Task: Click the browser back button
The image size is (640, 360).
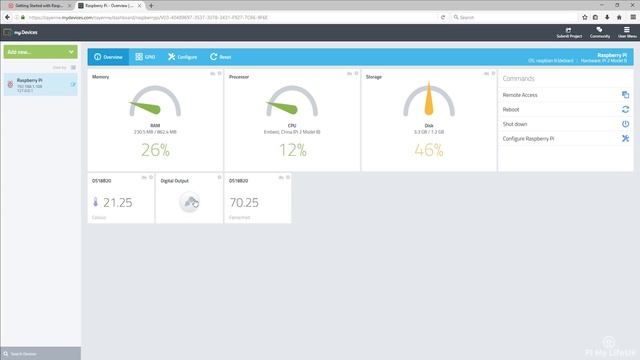Action: coord(7,17)
